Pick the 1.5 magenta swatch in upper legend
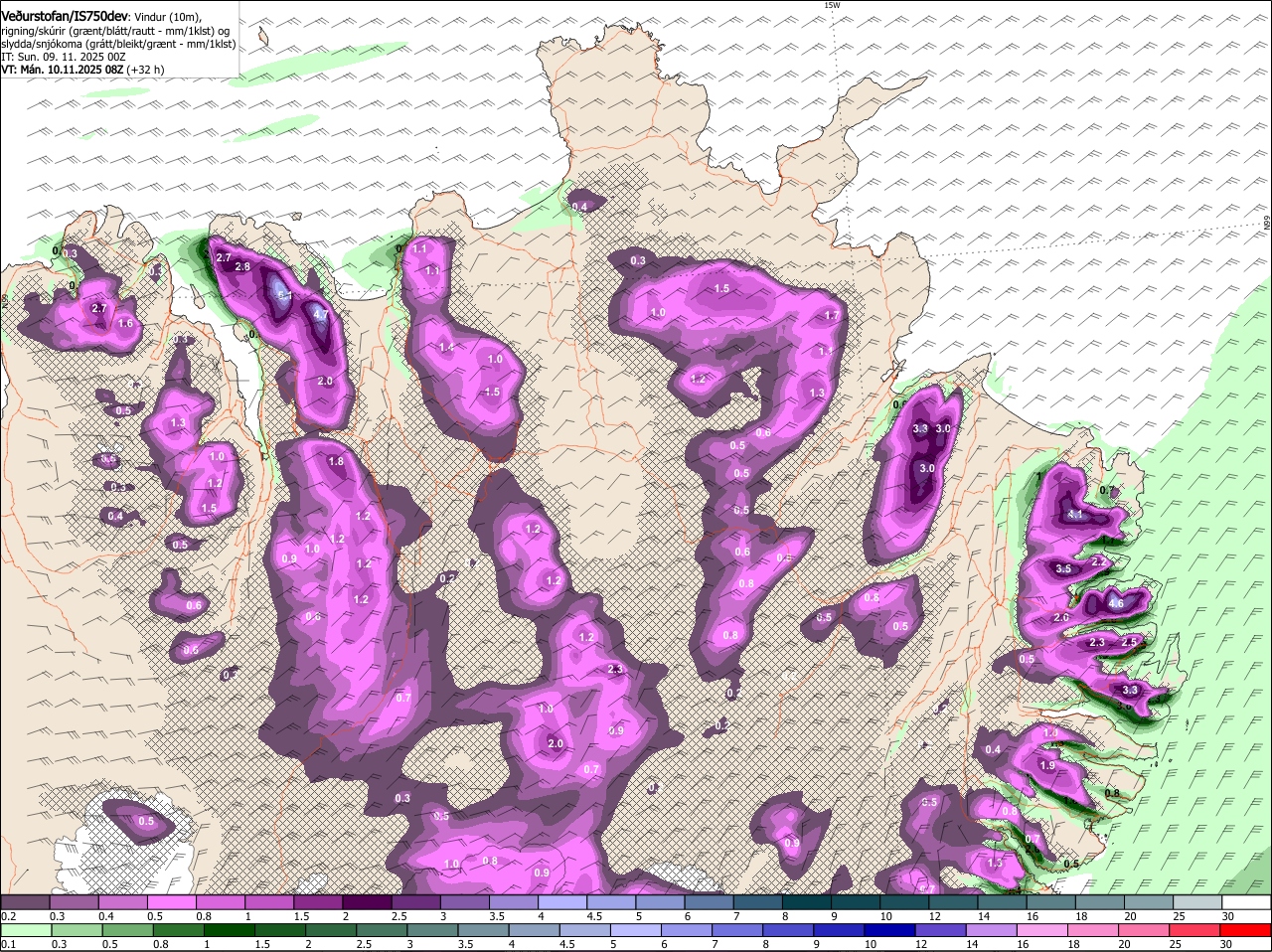Screen dimensions: 1272x952 pos(318,902)
